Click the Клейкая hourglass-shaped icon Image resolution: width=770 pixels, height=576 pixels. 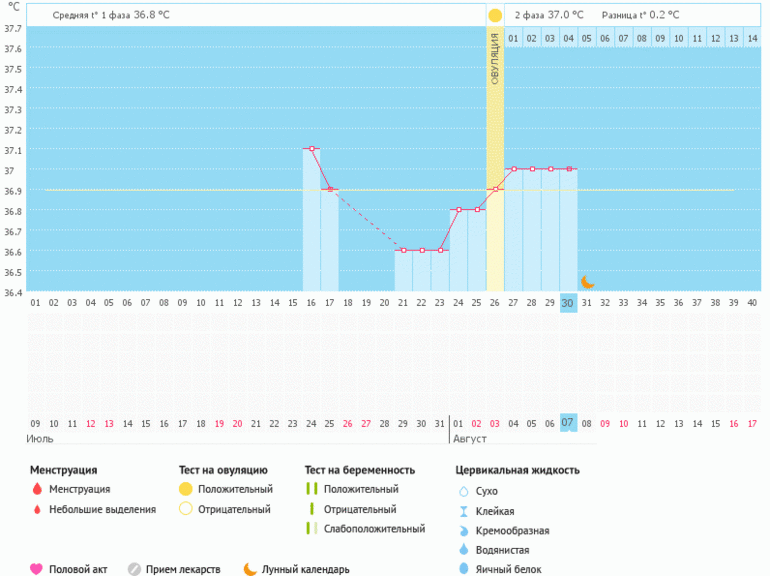(x=463, y=511)
